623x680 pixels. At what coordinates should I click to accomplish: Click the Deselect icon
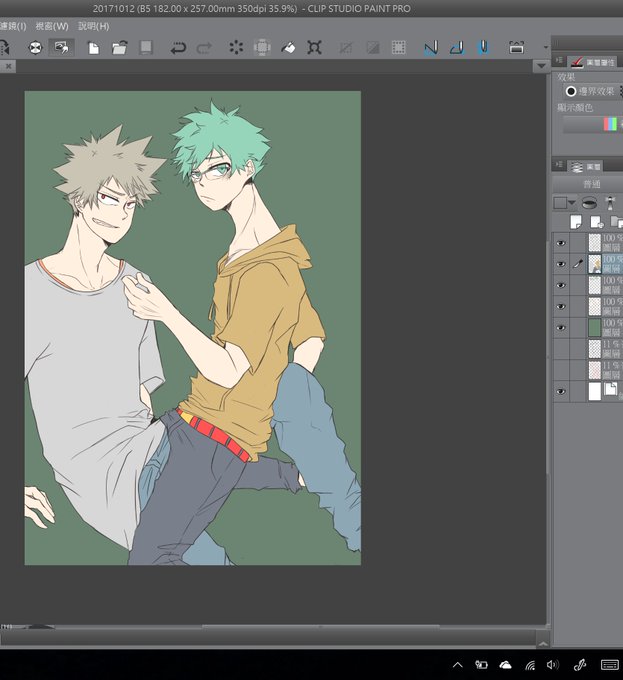coord(346,48)
